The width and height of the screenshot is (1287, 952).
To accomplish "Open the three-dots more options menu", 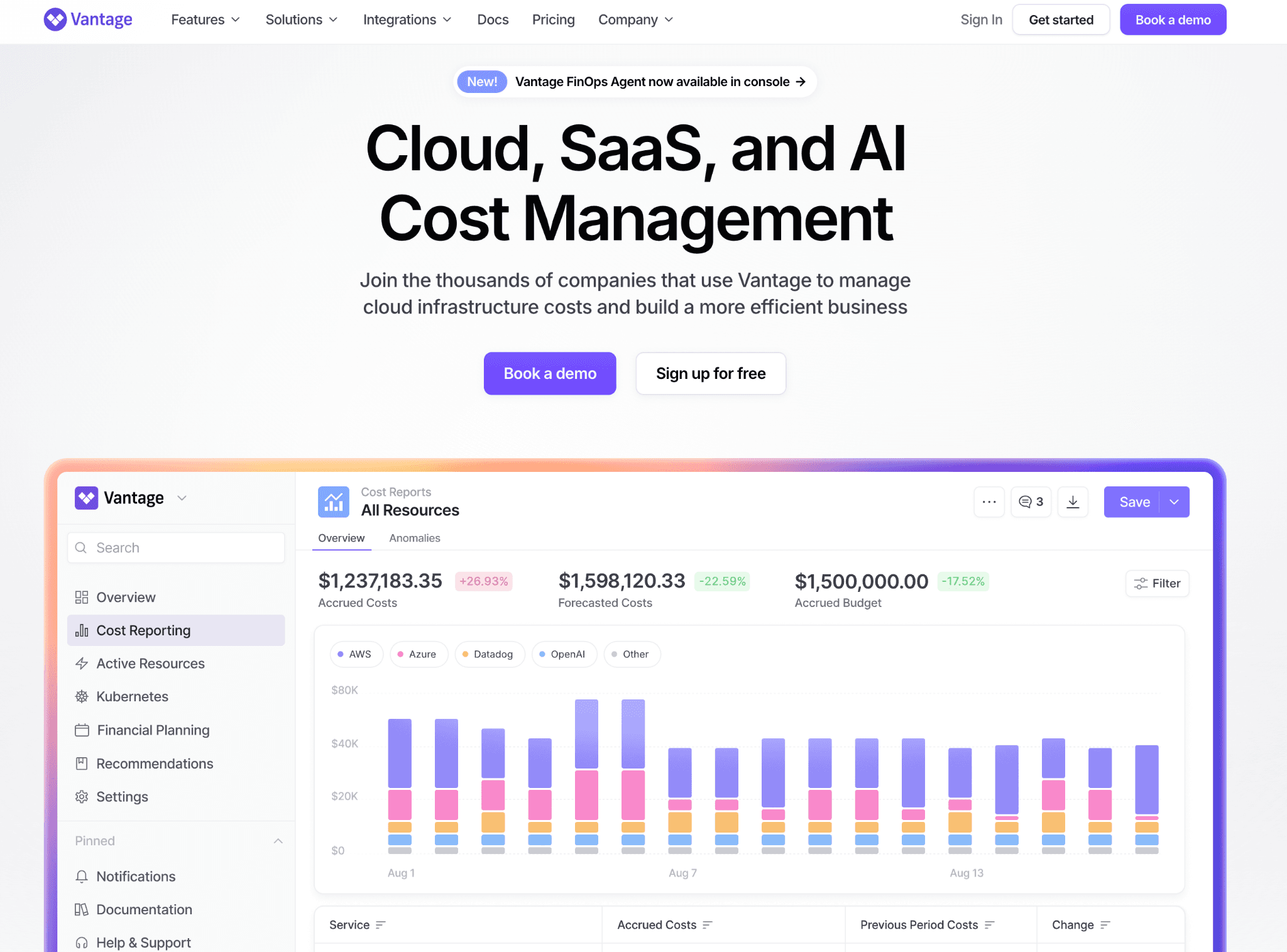I will pyautogui.click(x=989, y=502).
